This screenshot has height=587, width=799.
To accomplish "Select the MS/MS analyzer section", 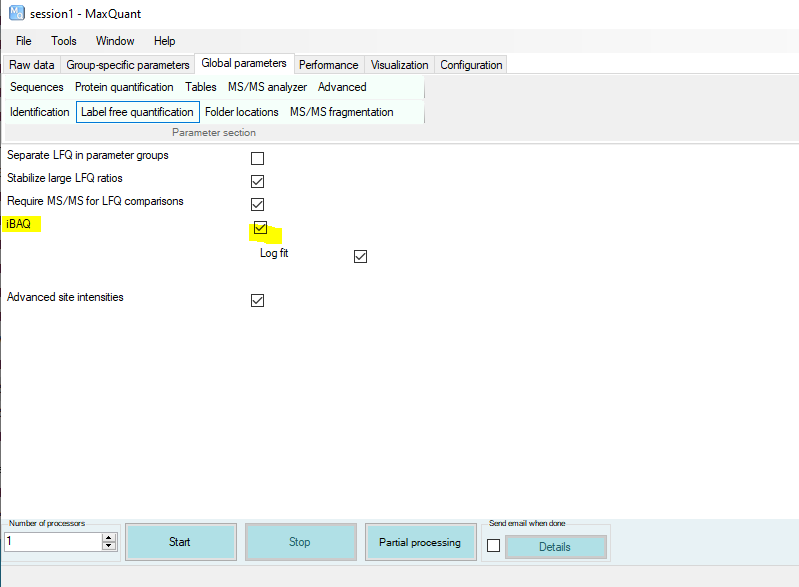I will (268, 87).
